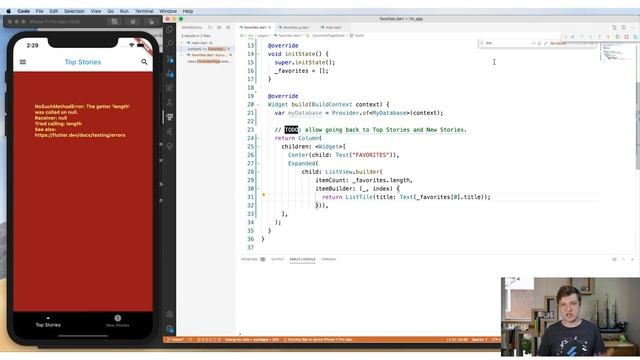Click the split editor icon in editor title
Viewport: 640px width, 360px height.
point(623,27)
